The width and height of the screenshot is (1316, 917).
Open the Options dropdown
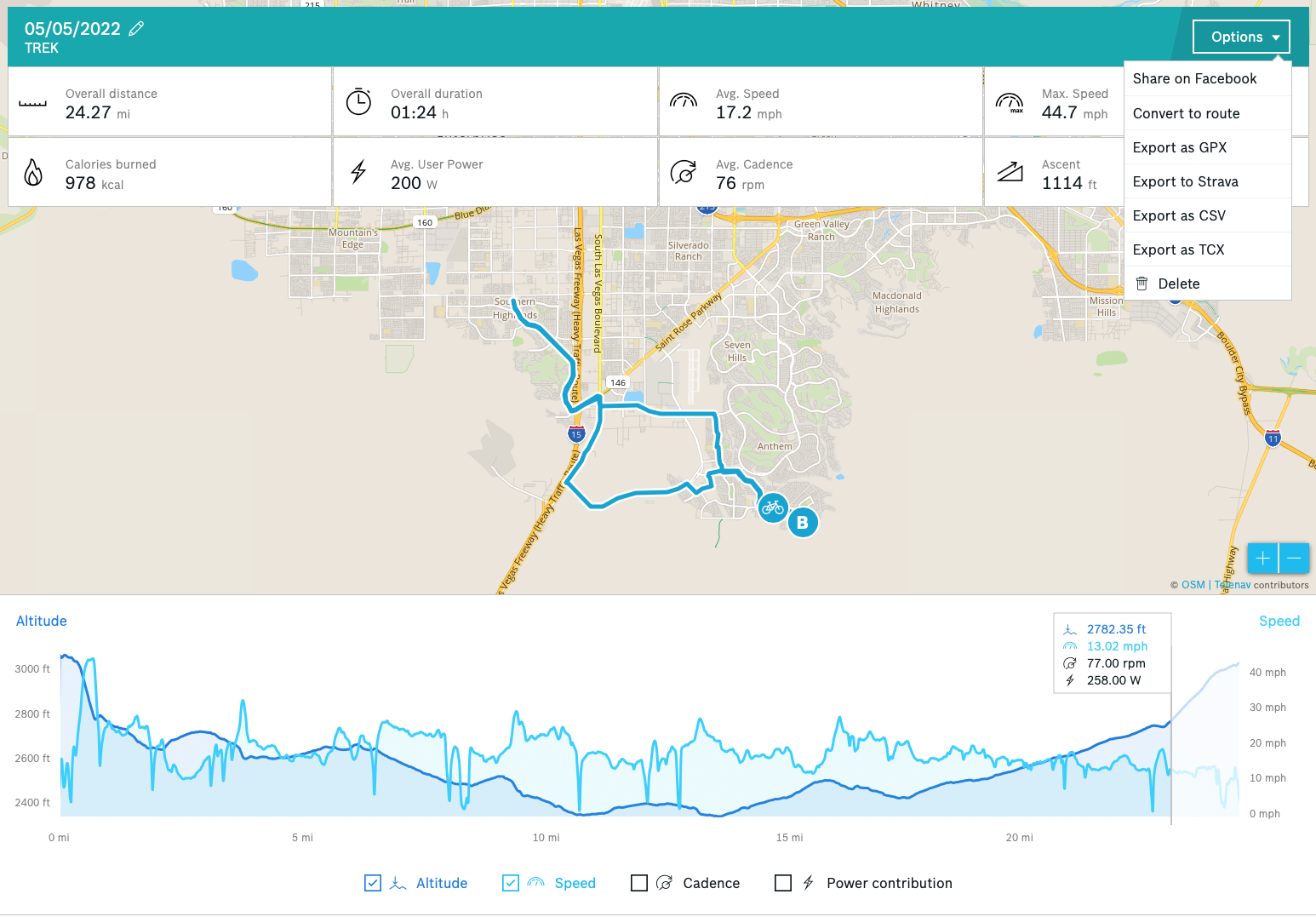(x=1241, y=37)
